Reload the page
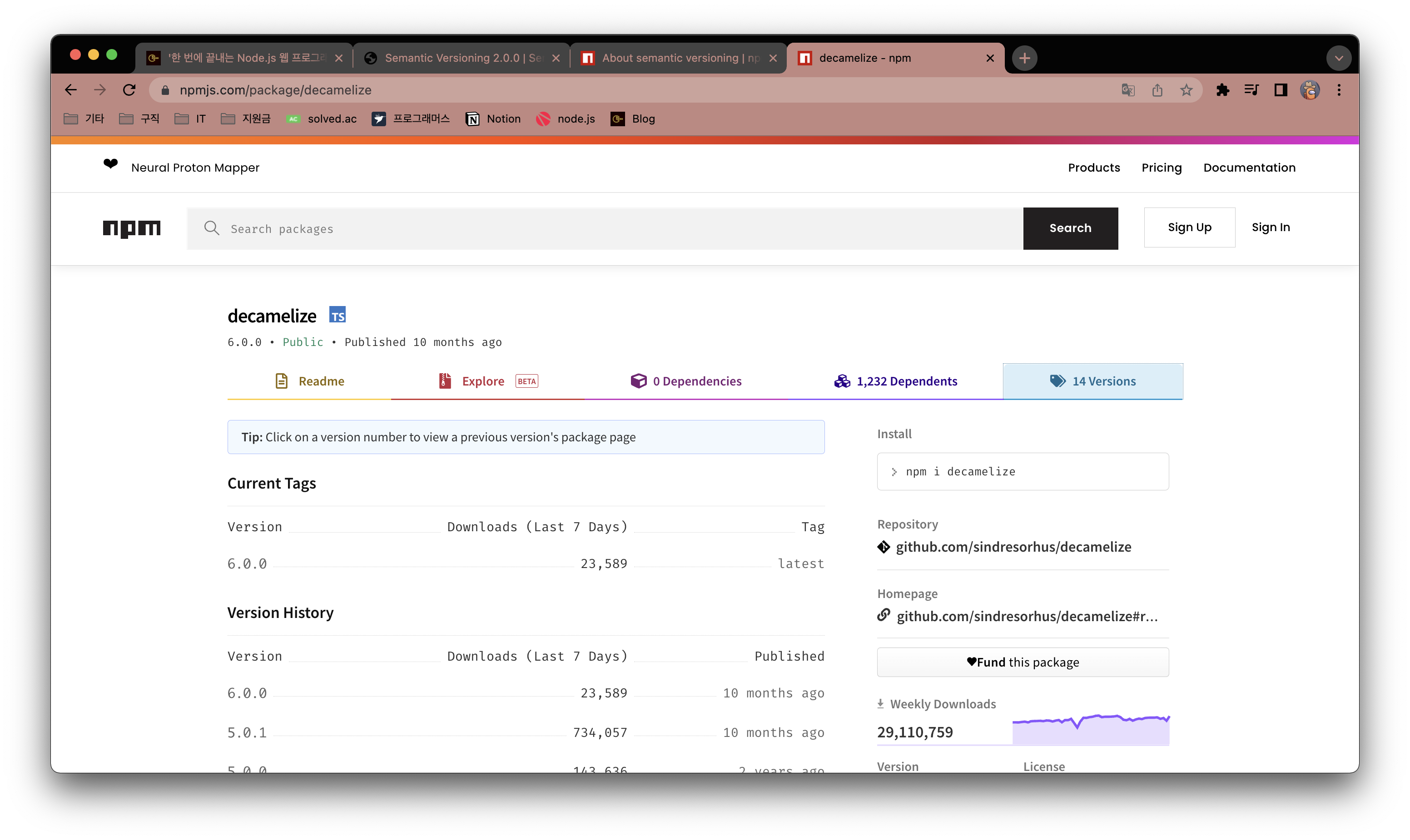Screen dimensions: 1410x840 click(x=129, y=90)
